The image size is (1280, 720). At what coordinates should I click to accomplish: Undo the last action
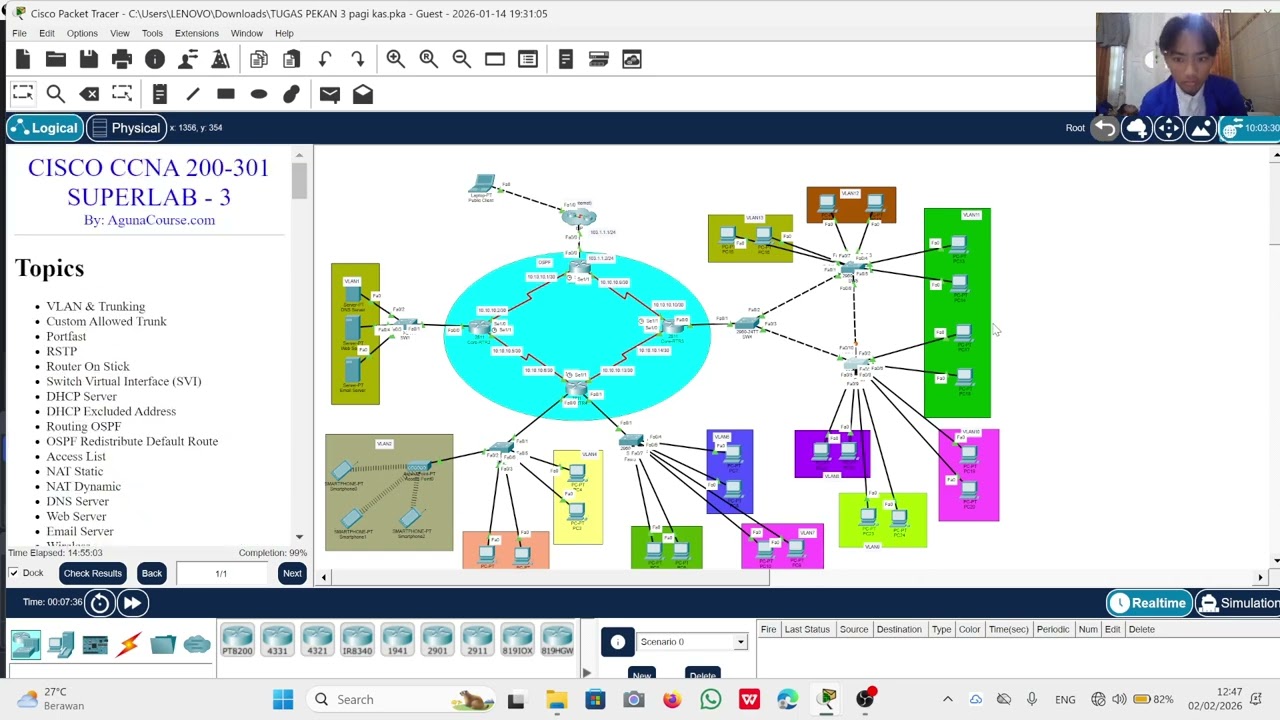325,60
